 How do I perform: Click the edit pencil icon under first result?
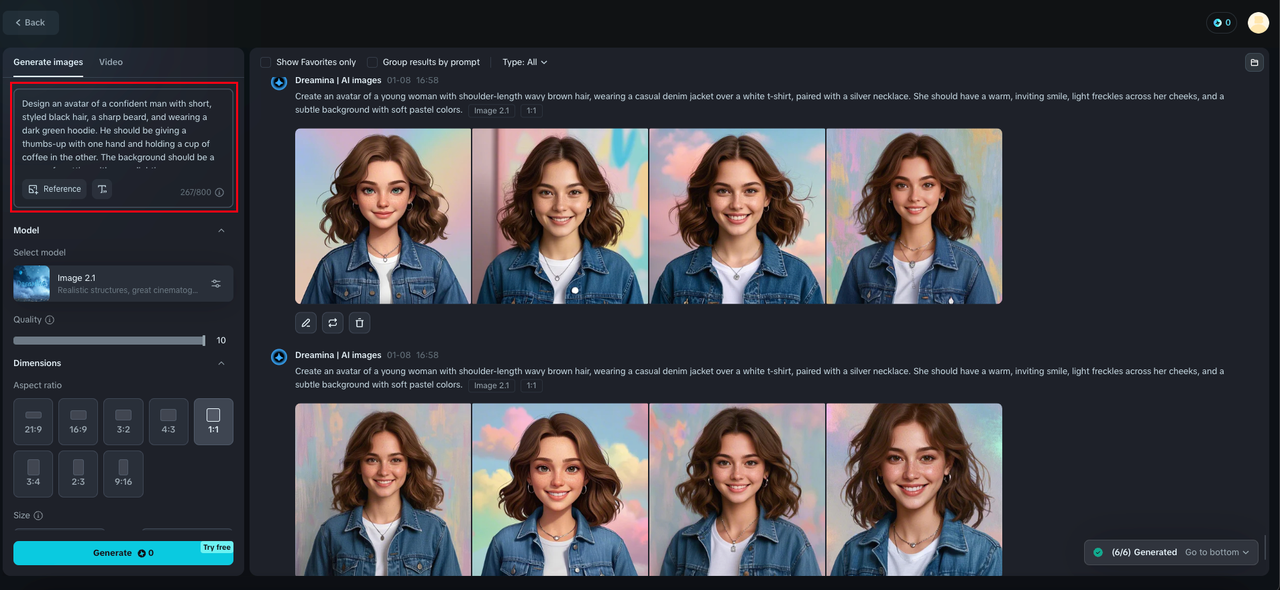[x=306, y=323]
